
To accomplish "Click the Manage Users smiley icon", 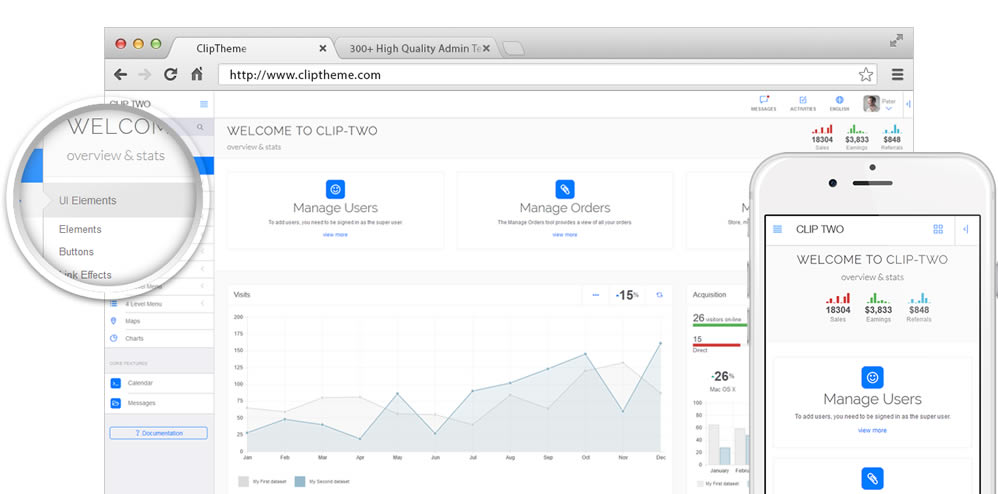I will (x=335, y=189).
